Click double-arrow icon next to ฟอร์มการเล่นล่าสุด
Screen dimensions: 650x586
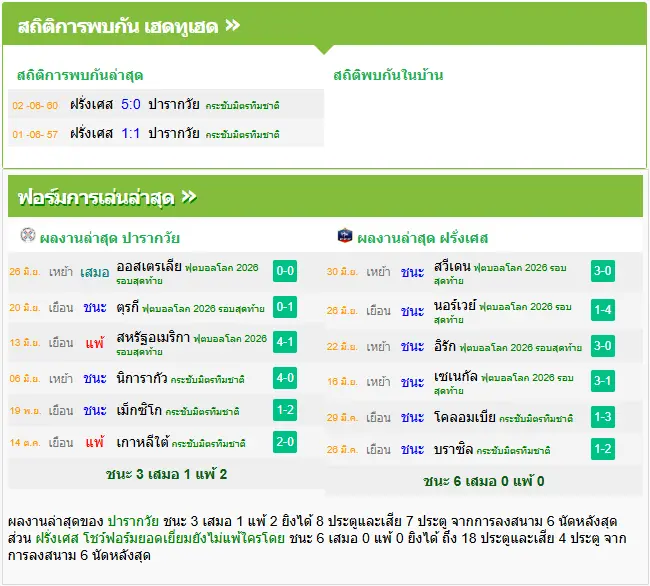tap(189, 197)
